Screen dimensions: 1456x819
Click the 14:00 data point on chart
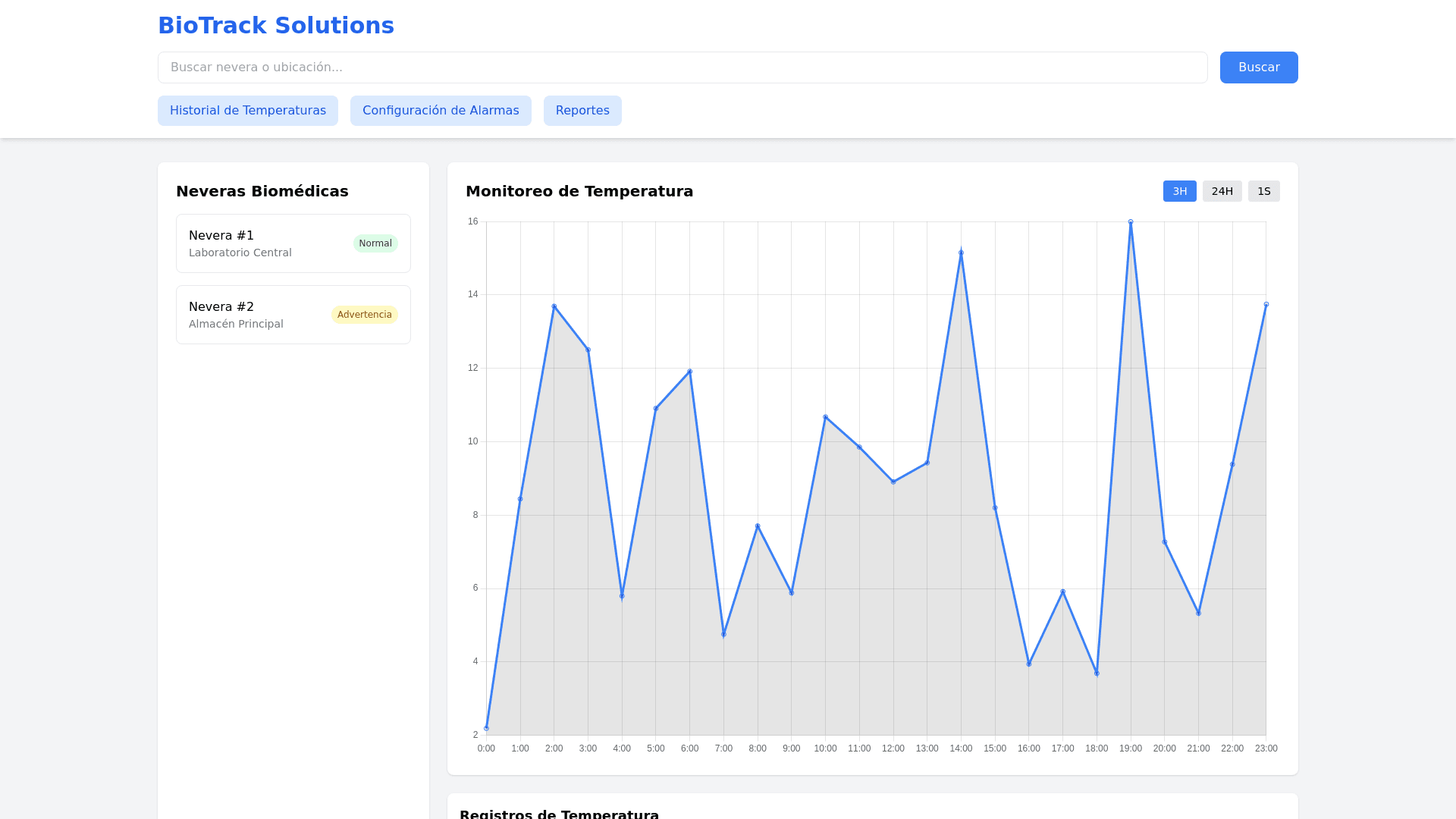point(961,253)
